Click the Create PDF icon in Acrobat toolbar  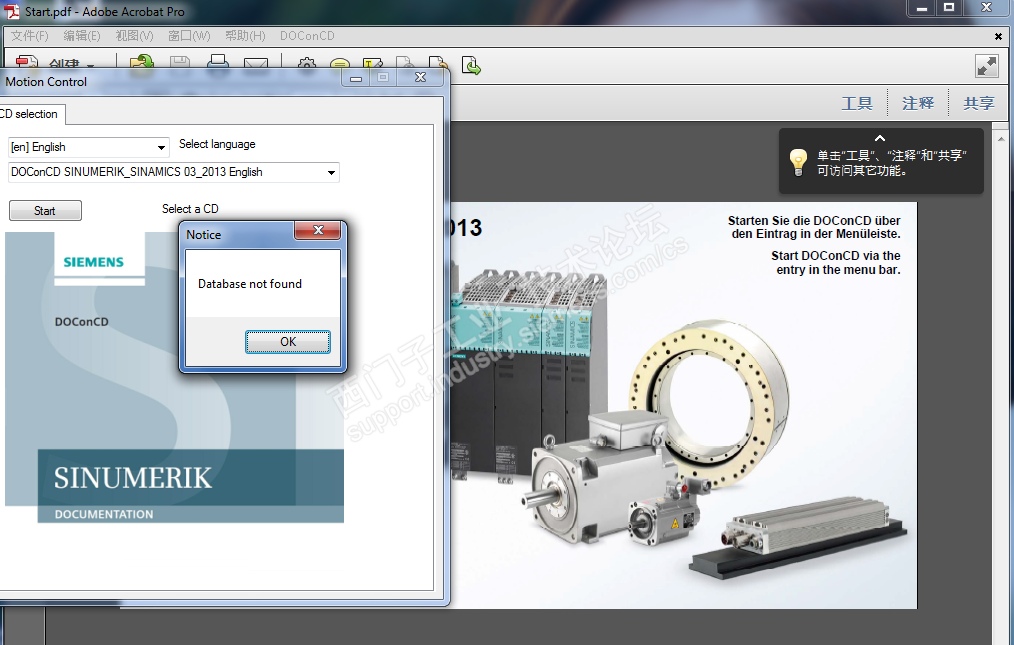[27, 62]
